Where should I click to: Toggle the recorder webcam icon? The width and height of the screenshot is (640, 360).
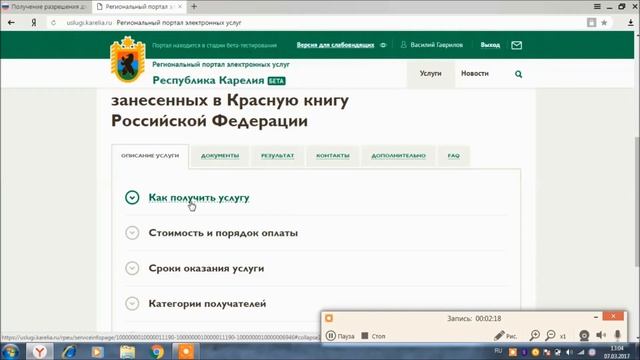tap(584, 336)
